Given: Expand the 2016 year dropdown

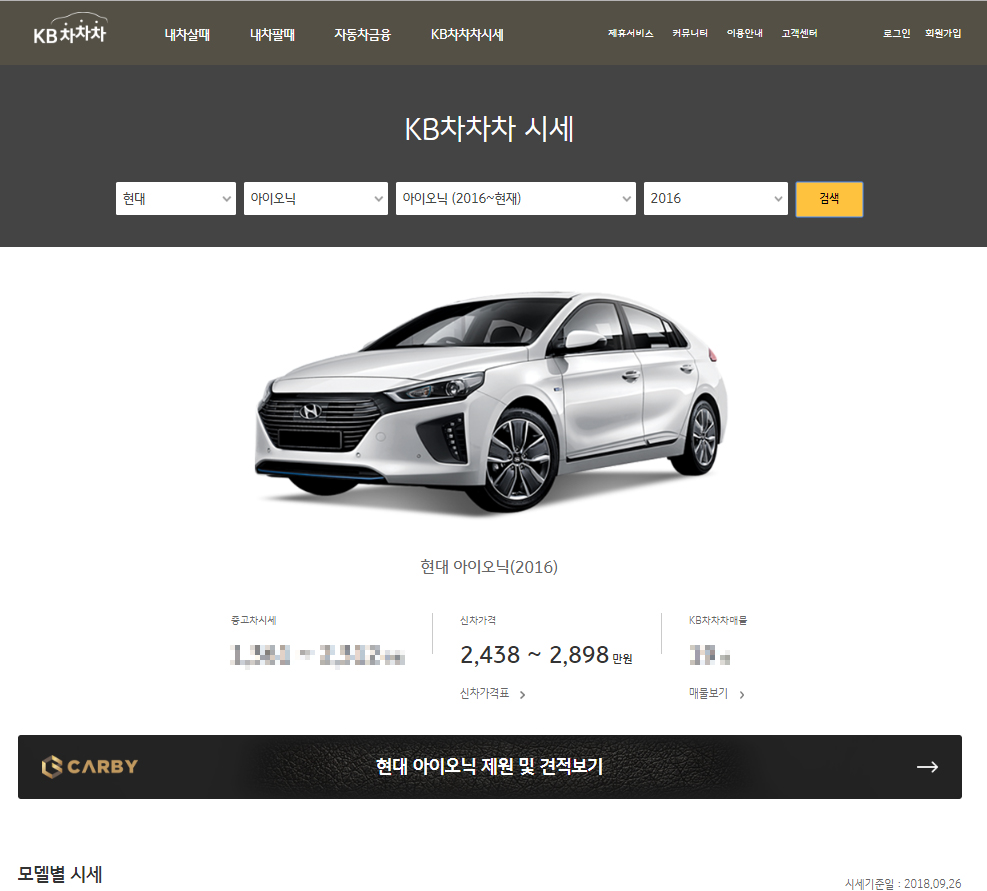Looking at the screenshot, I should [716, 198].
